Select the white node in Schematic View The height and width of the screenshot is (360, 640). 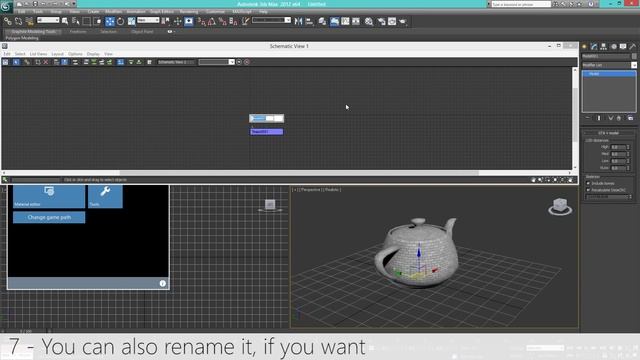pyautogui.click(x=267, y=118)
